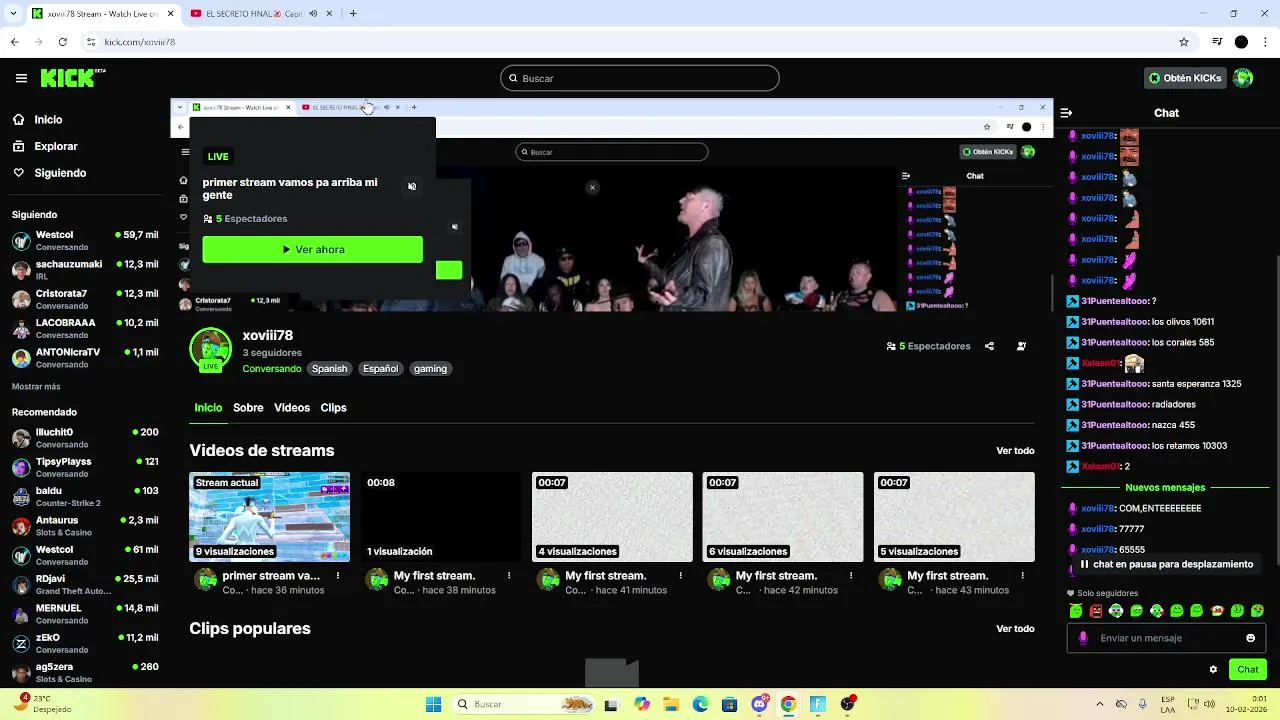This screenshot has width=1280, height=720.
Task: Unmute the stream preview popup
Action: pyautogui.click(x=412, y=187)
